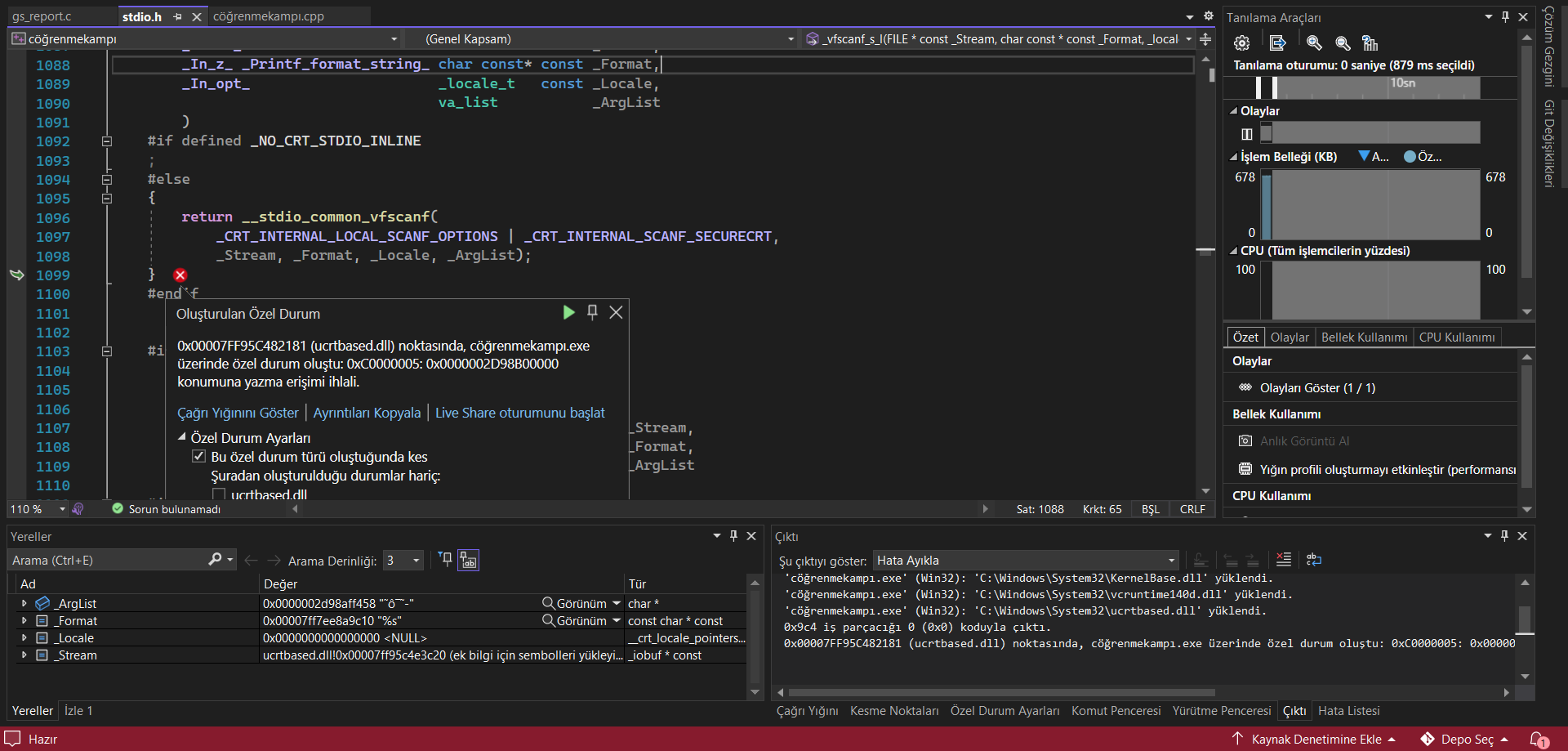Click the red exception error icon on line 1099
1568x751 pixels.
tap(180, 275)
